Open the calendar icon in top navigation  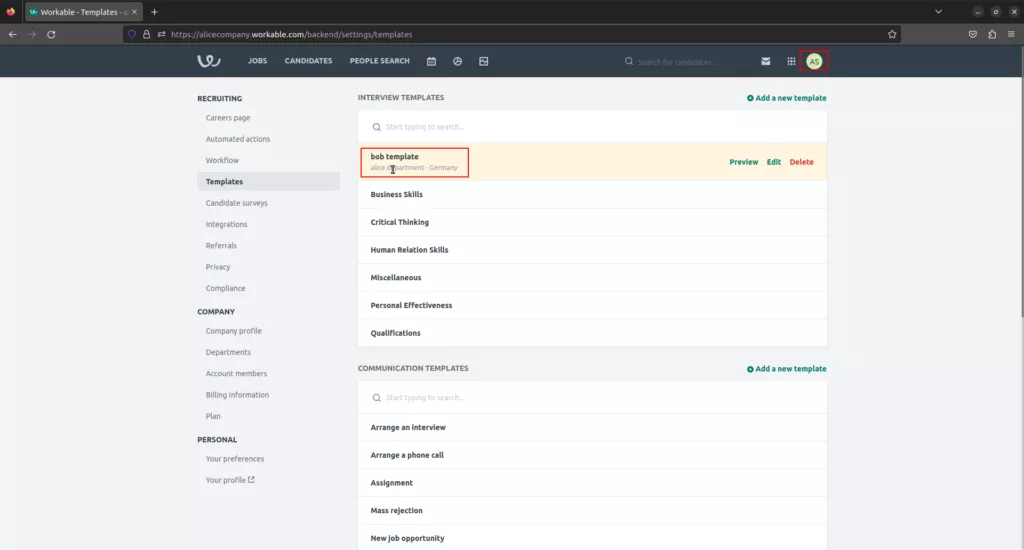(432, 61)
